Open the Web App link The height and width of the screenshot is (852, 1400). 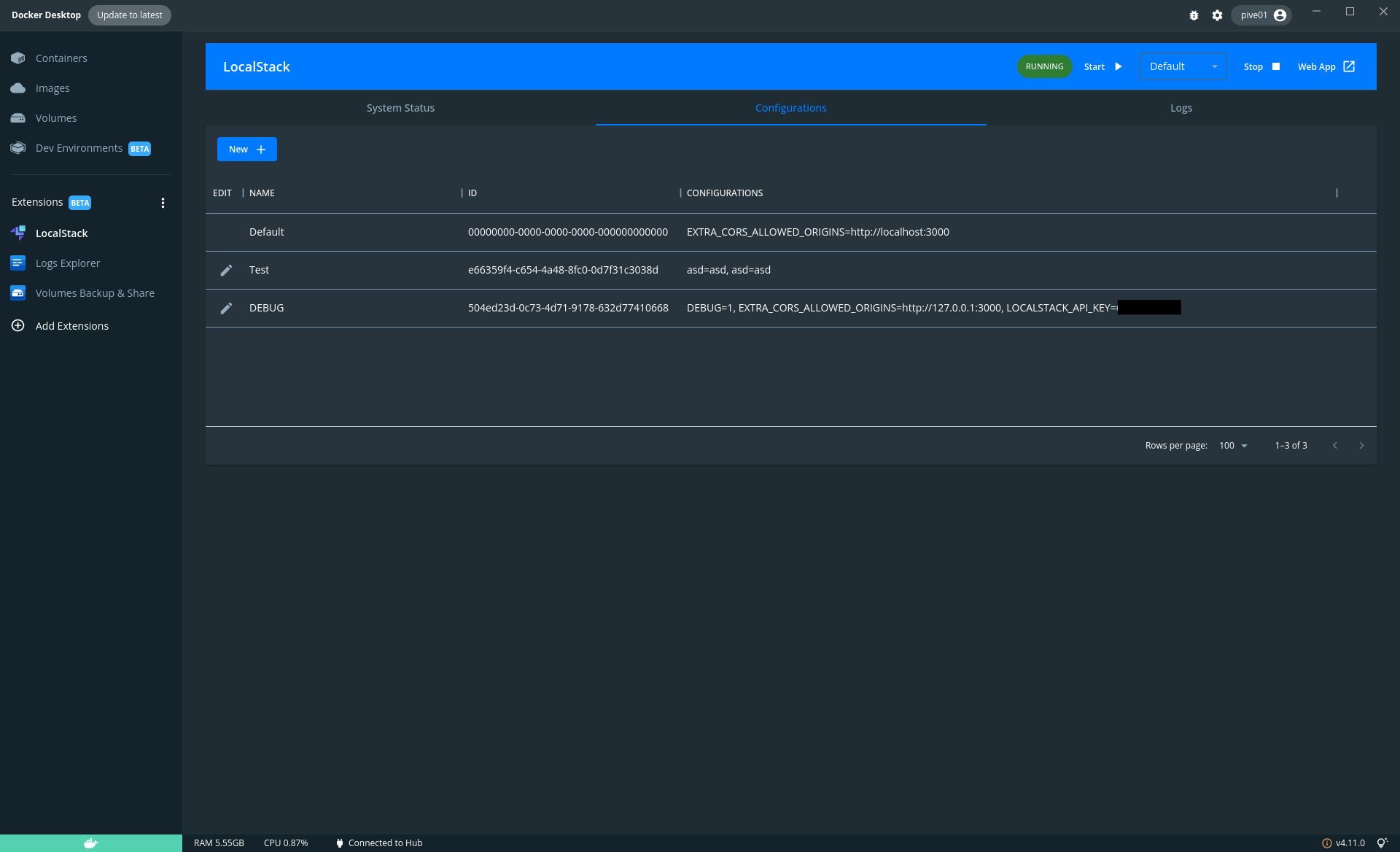click(1326, 66)
